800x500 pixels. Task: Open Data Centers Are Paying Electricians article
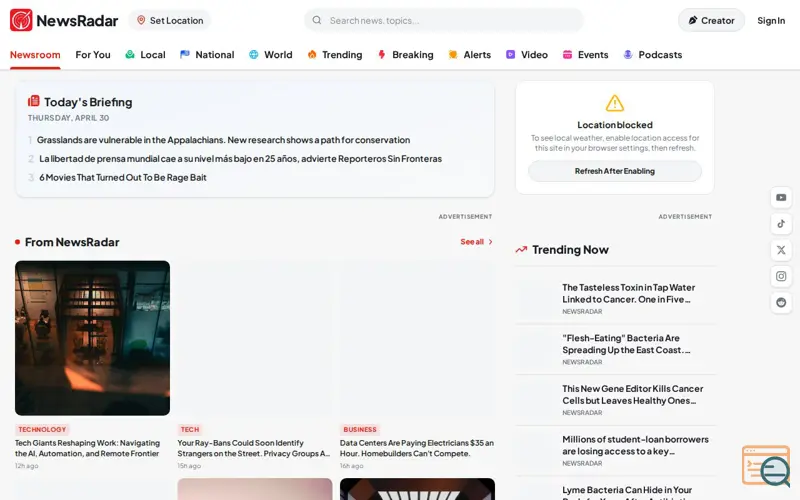click(417, 448)
